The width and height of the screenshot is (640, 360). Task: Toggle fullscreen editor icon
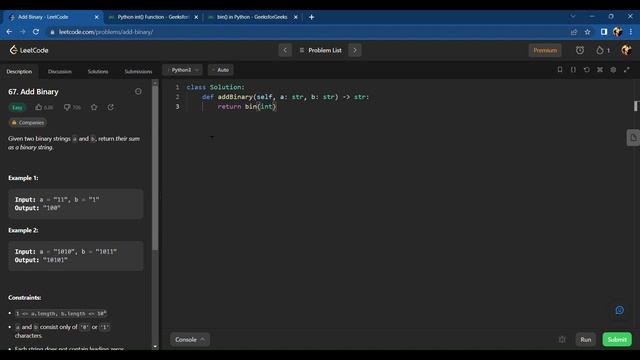pos(627,70)
